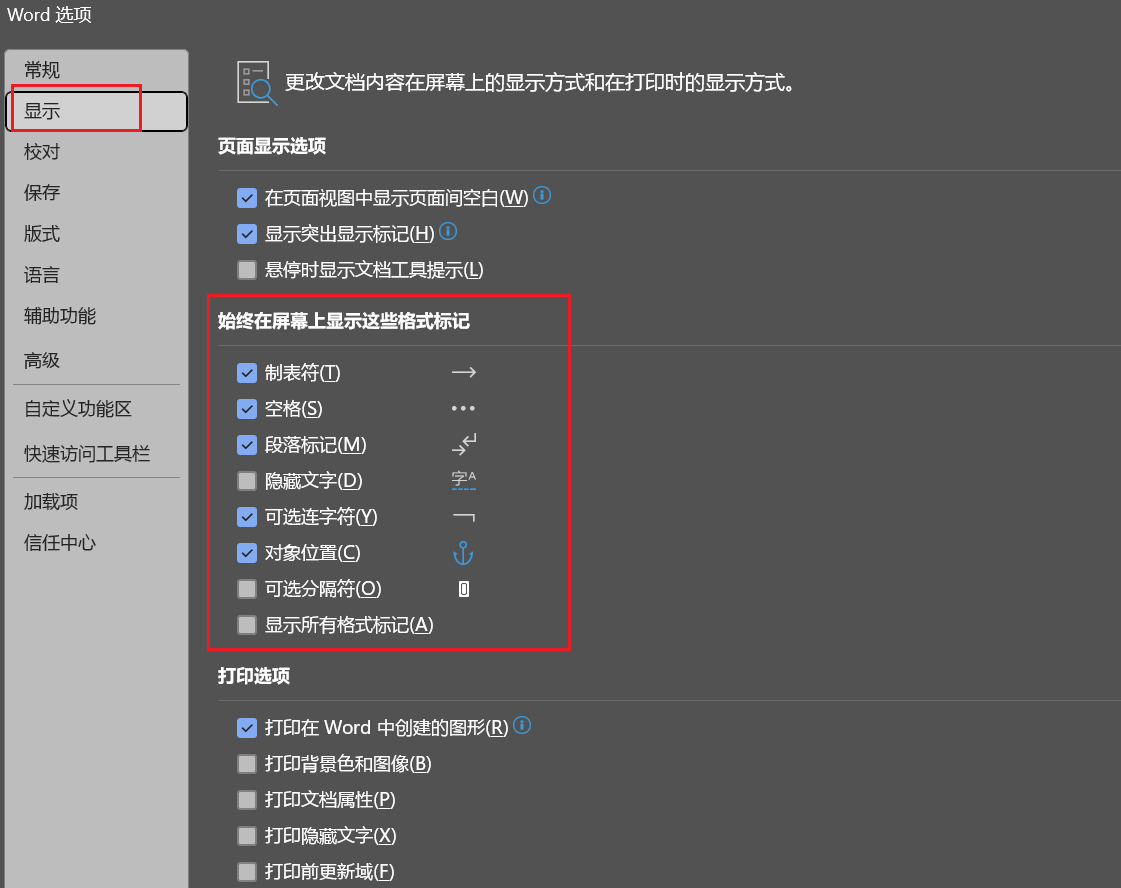Image resolution: width=1121 pixels, height=888 pixels.
Task: Enable 悬停时显示文档工具提示 checkbox
Action: click(247, 270)
